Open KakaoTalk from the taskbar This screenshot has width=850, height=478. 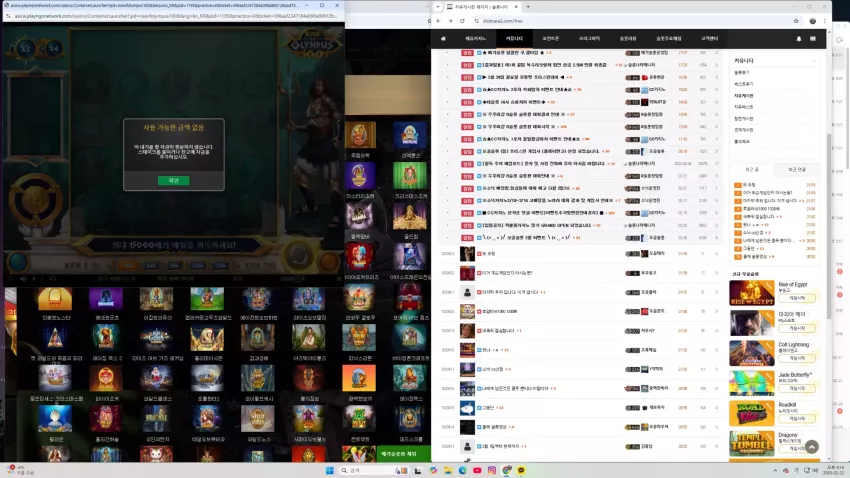[x=521, y=470]
